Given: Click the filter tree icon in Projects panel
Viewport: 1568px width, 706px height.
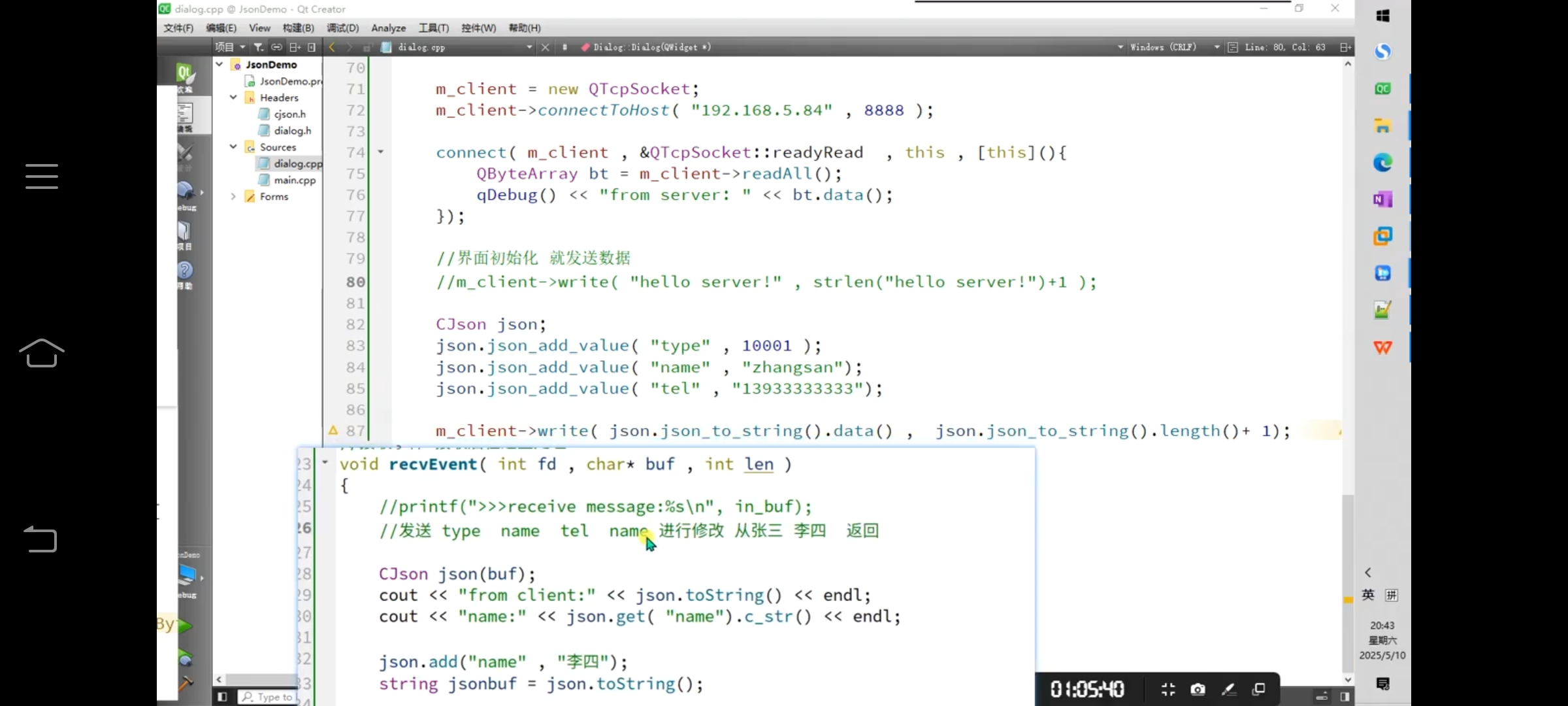Looking at the screenshot, I should (x=259, y=47).
